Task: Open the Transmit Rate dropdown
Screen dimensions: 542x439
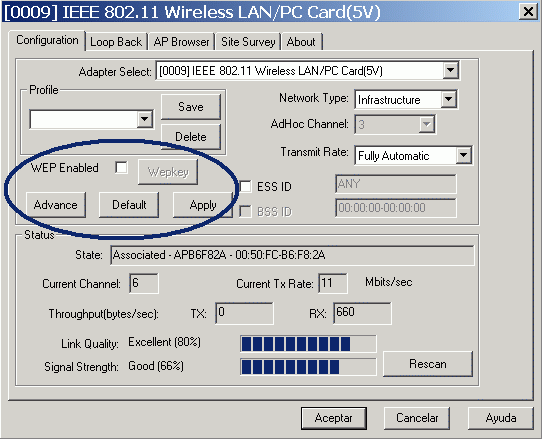Action: pyautogui.click(x=463, y=155)
